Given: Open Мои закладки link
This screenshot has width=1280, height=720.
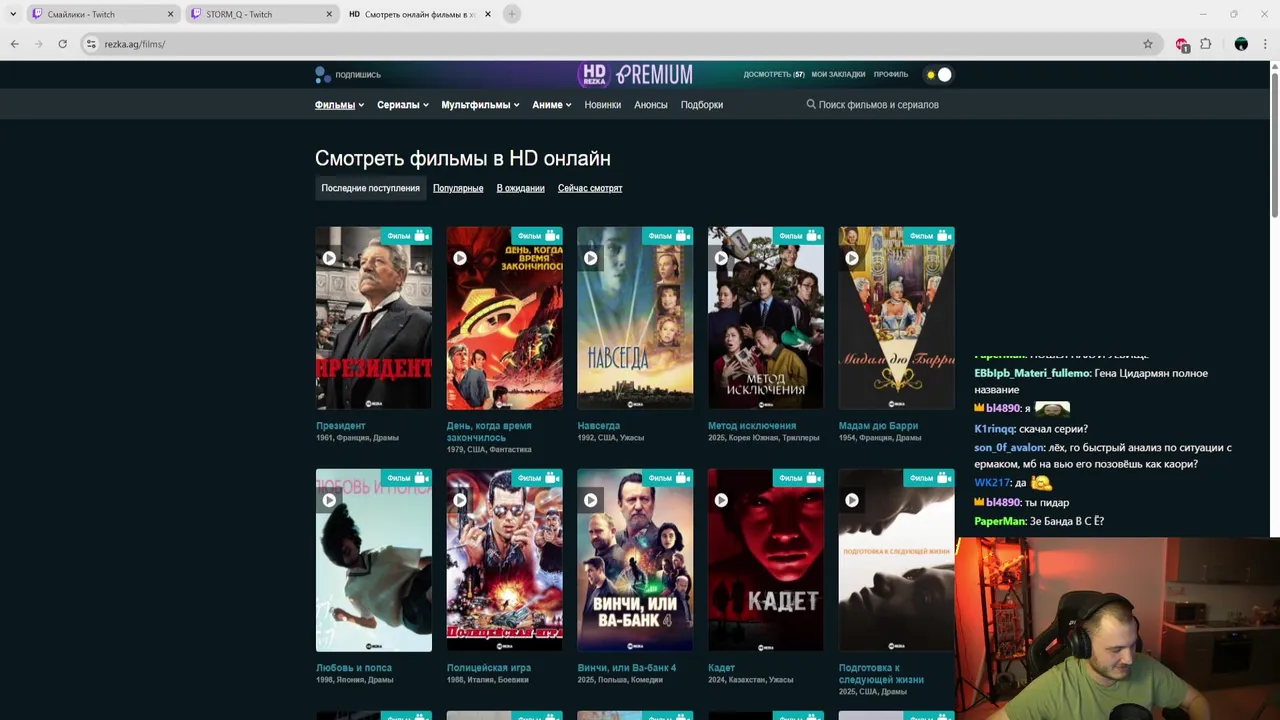Looking at the screenshot, I should point(838,74).
